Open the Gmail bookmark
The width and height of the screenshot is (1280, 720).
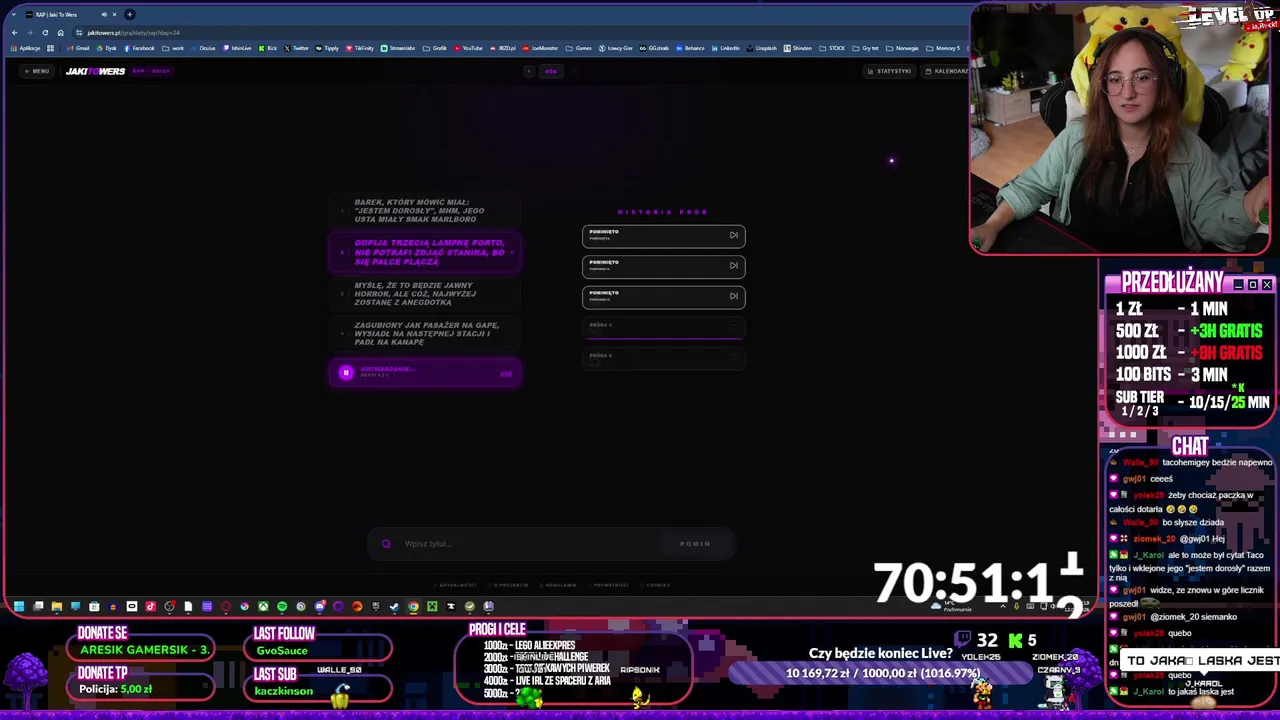[x=78, y=48]
